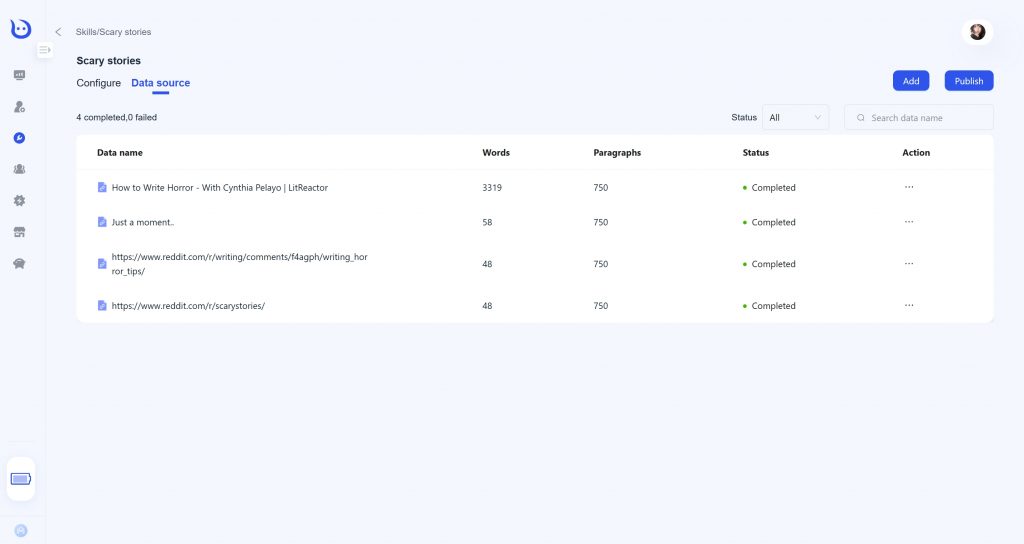Open the group members icon in sidebar
The image size is (1024, 544).
(x=20, y=169)
